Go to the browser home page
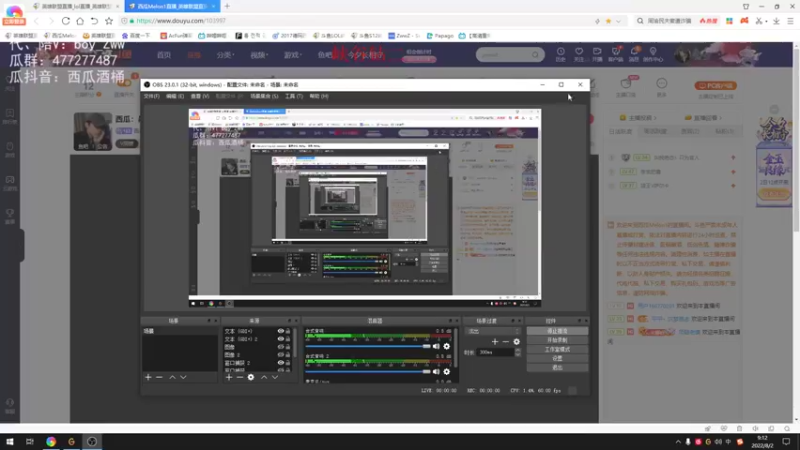Image resolution: width=800 pixels, height=450 pixels. point(80,21)
